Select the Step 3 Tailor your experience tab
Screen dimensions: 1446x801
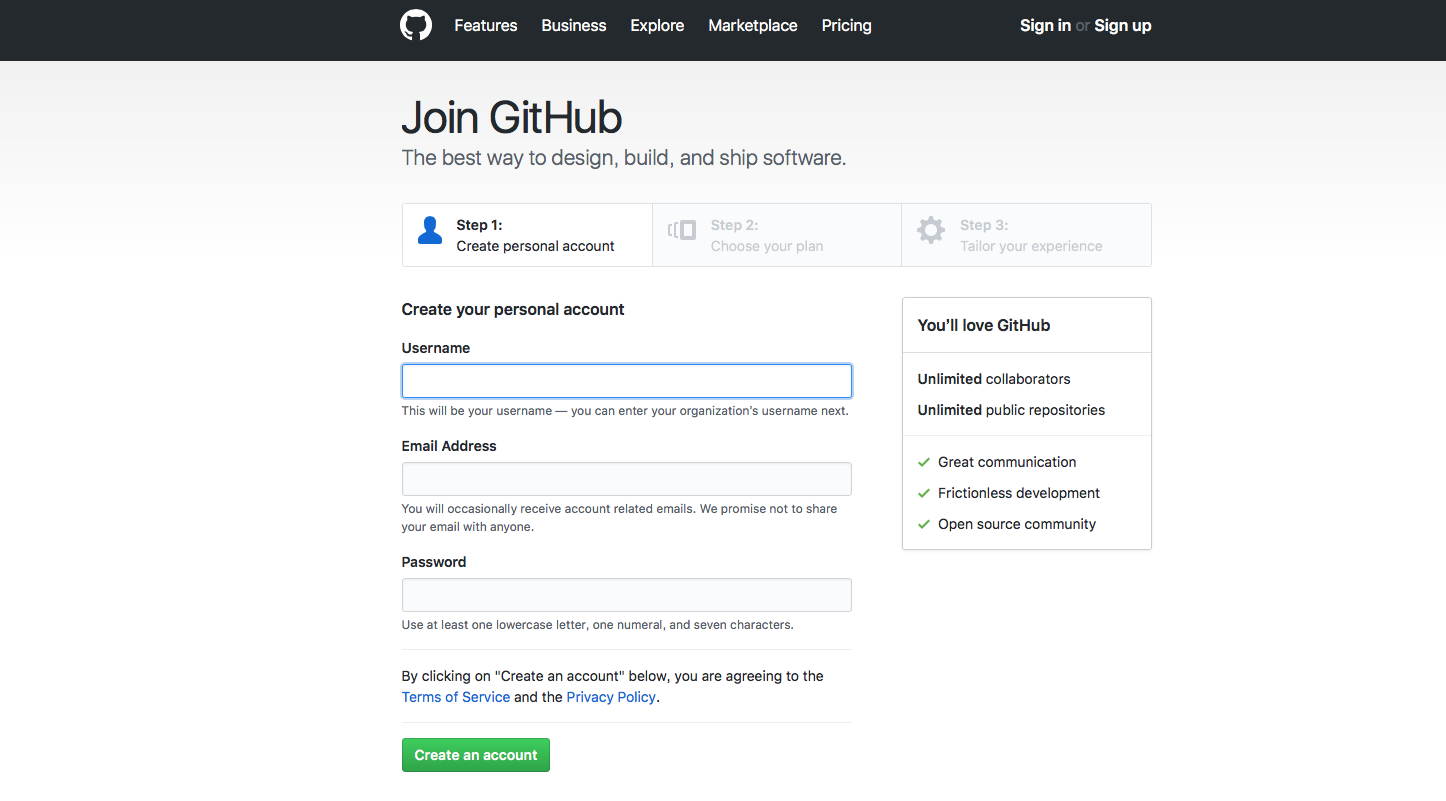1026,235
